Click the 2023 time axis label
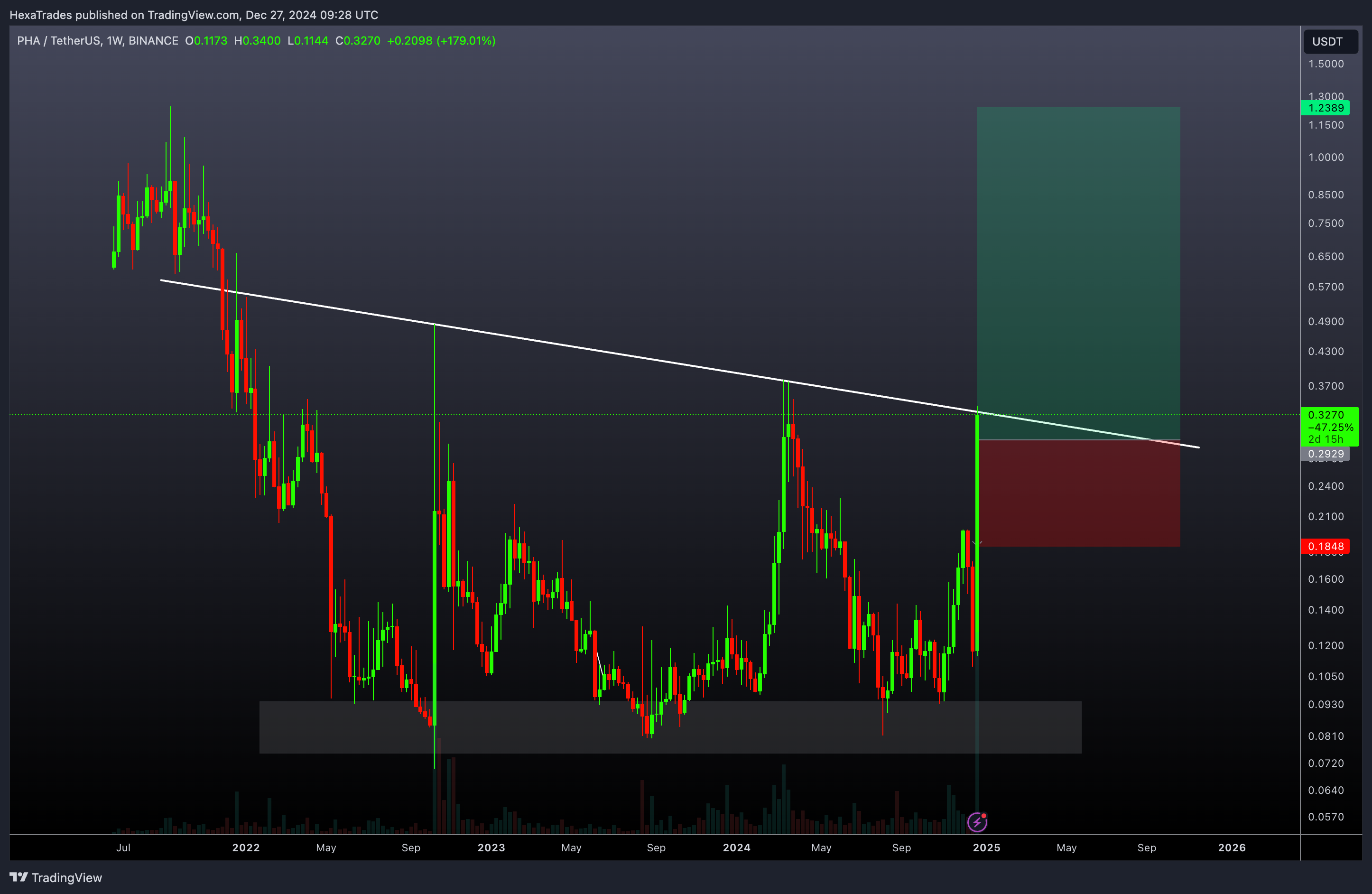The image size is (1372, 894). (x=491, y=848)
